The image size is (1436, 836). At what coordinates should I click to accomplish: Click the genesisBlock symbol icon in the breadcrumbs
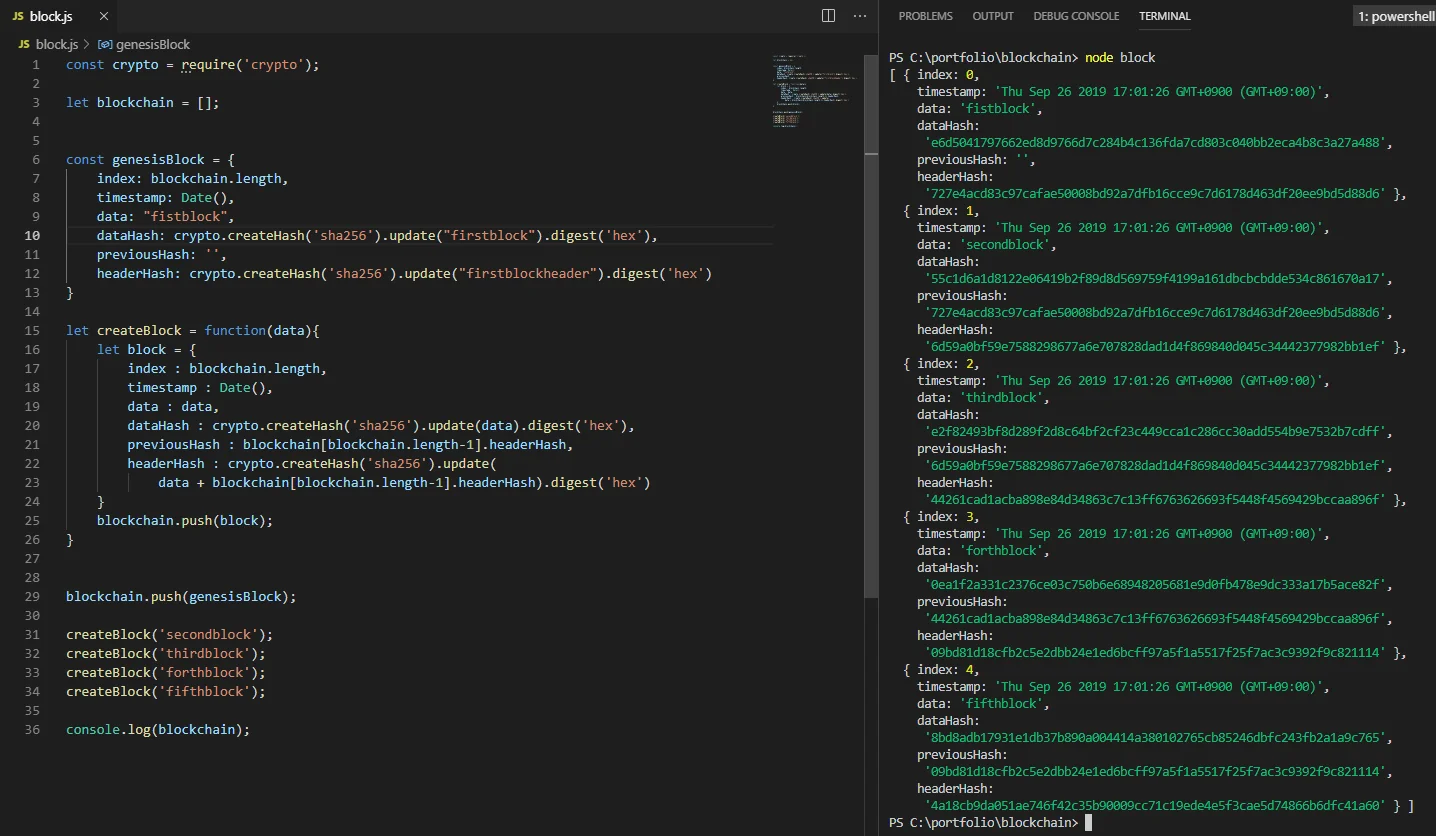point(104,45)
